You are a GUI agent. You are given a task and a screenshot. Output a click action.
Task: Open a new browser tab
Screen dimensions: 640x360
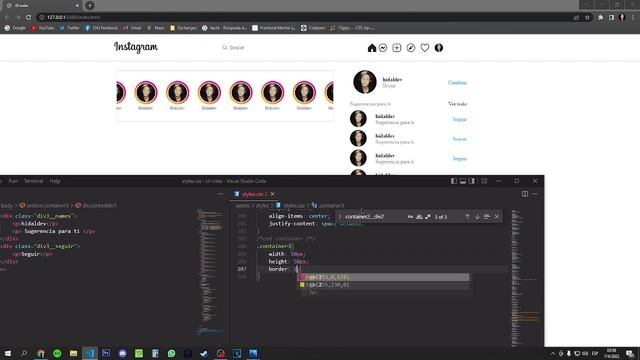pos(90,5)
